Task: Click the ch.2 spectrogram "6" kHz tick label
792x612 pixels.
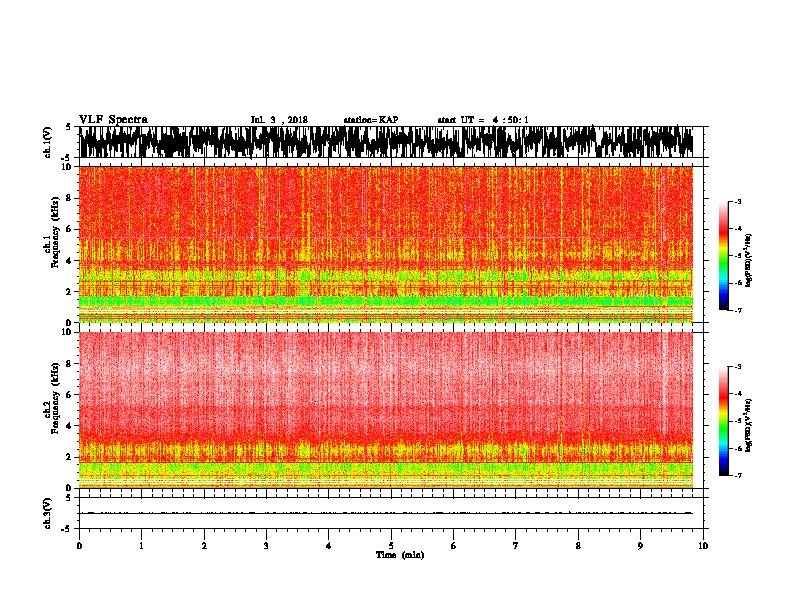Action: click(x=70, y=395)
